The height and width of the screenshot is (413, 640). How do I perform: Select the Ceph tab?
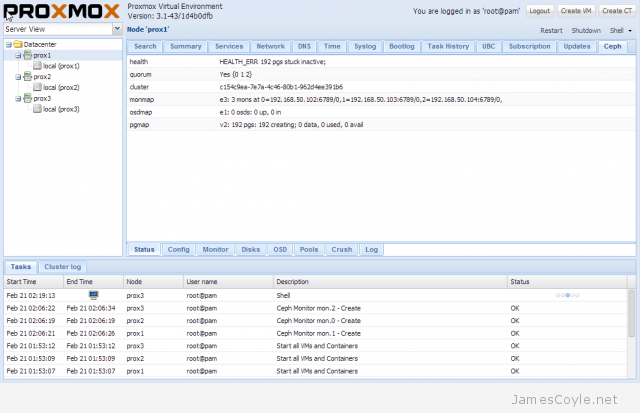612,47
